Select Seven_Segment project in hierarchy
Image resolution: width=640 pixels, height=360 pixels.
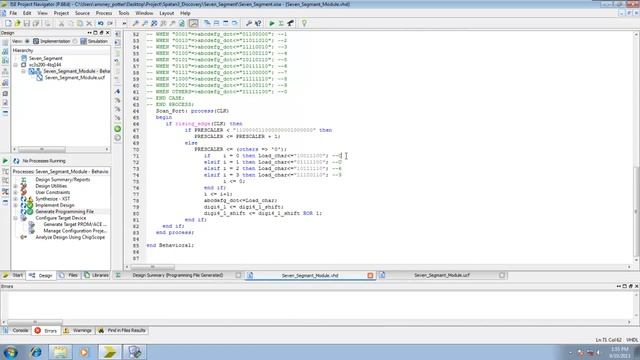click(x=45, y=58)
